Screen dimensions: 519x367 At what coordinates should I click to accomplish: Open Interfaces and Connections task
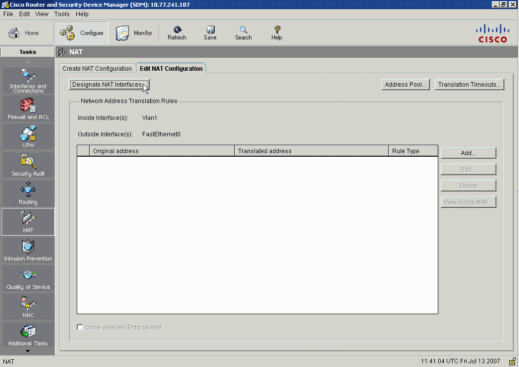tap(28, 81)
